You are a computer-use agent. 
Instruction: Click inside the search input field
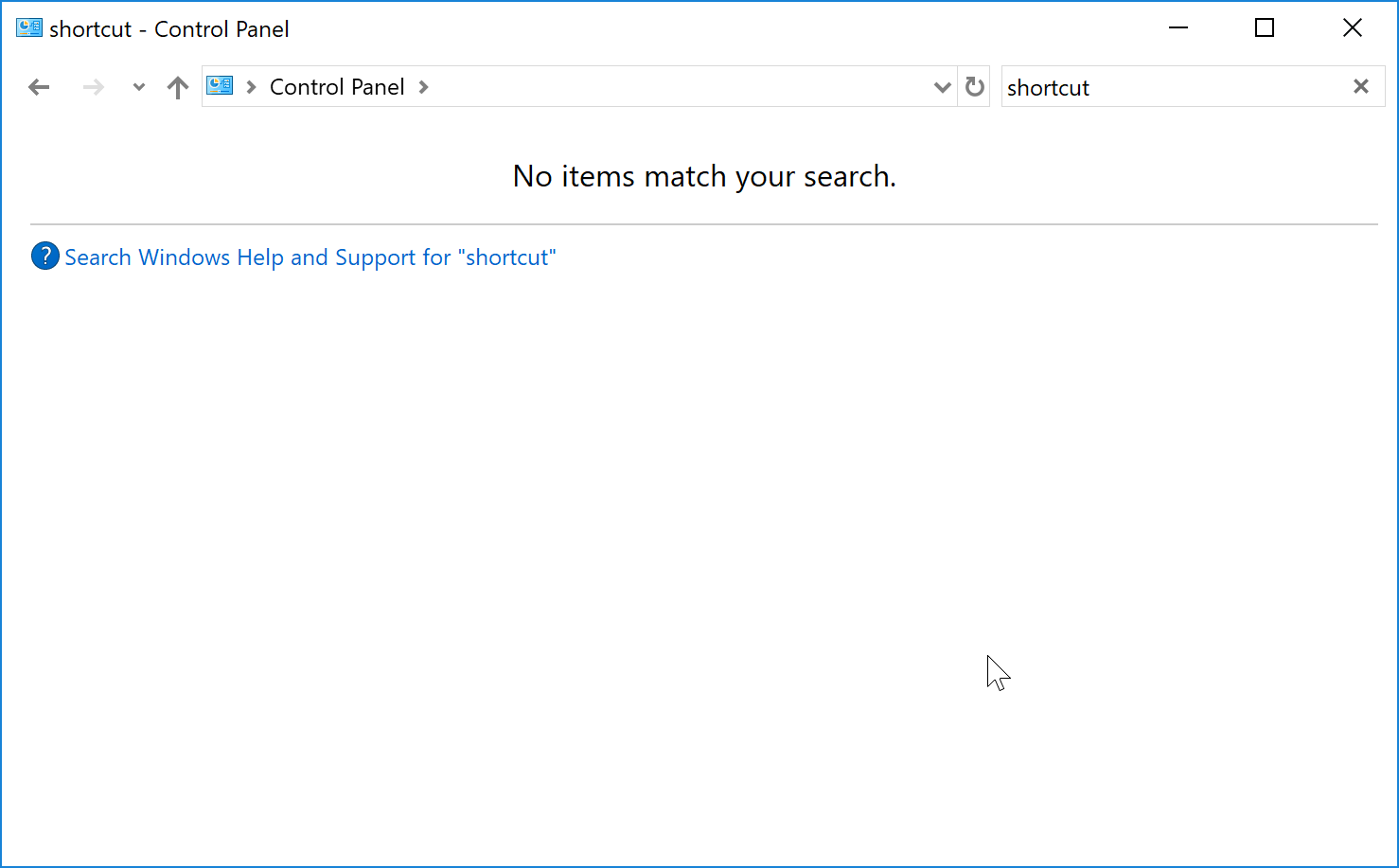click(1183, 87)
